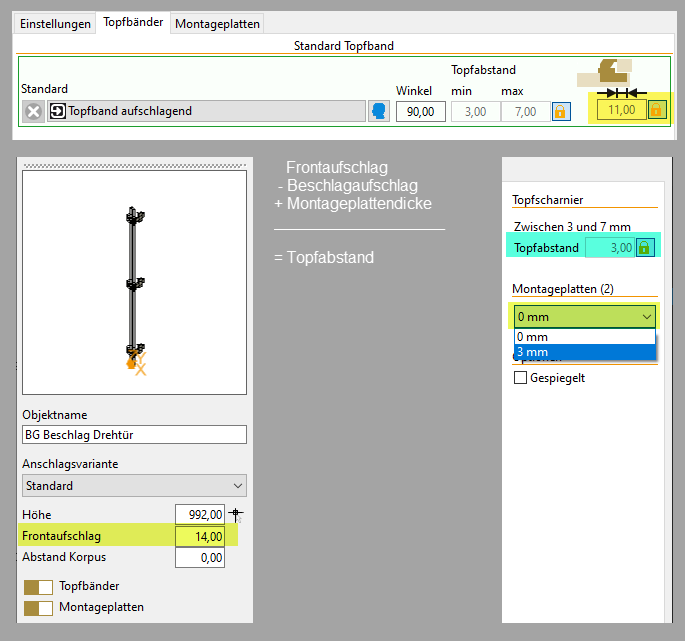Select 3 mm from the Montageplatten list
The height and width of the screenshot is (641, 685).
tap(584, 352)
